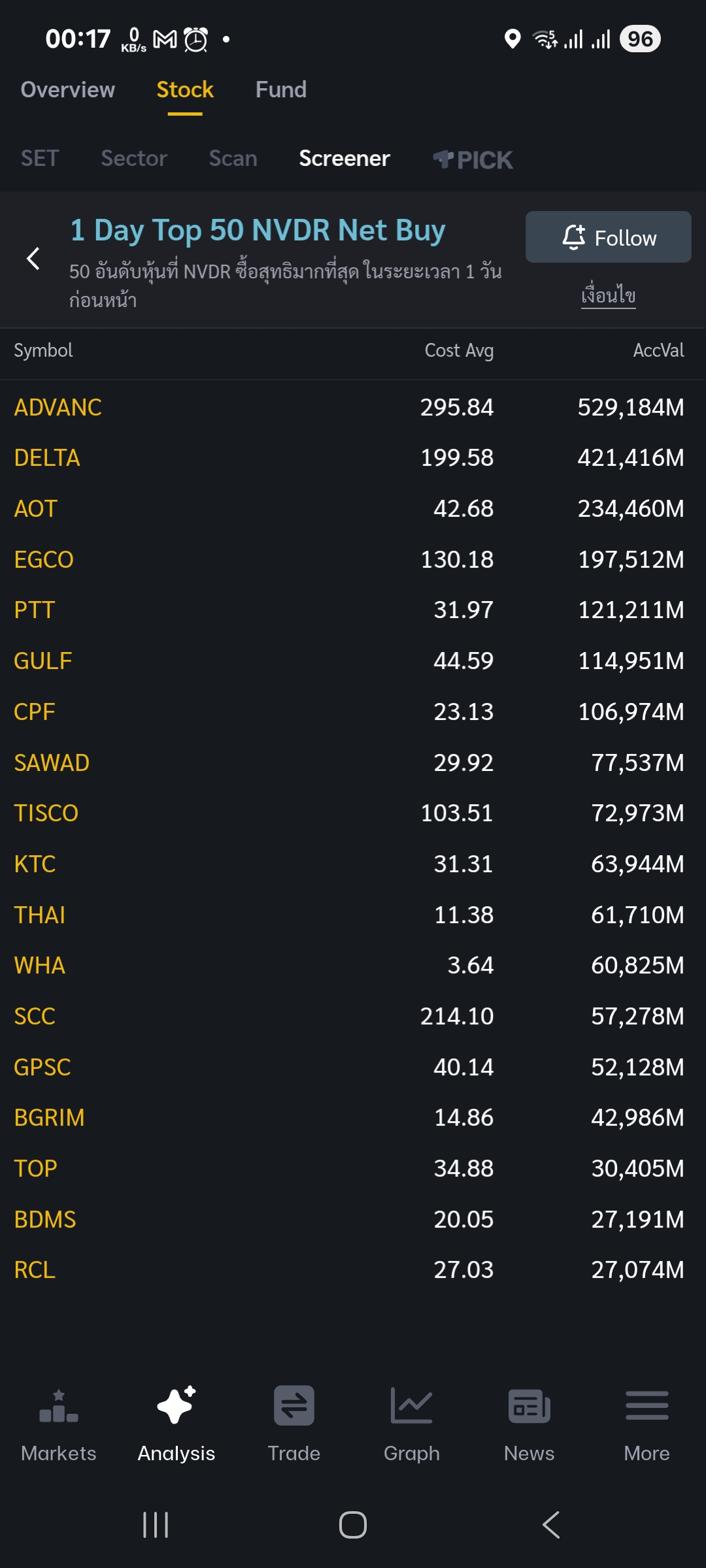Screen dimensions: 706x1568
Task: Switch to the Fund tab
Action: coord(280,90)
